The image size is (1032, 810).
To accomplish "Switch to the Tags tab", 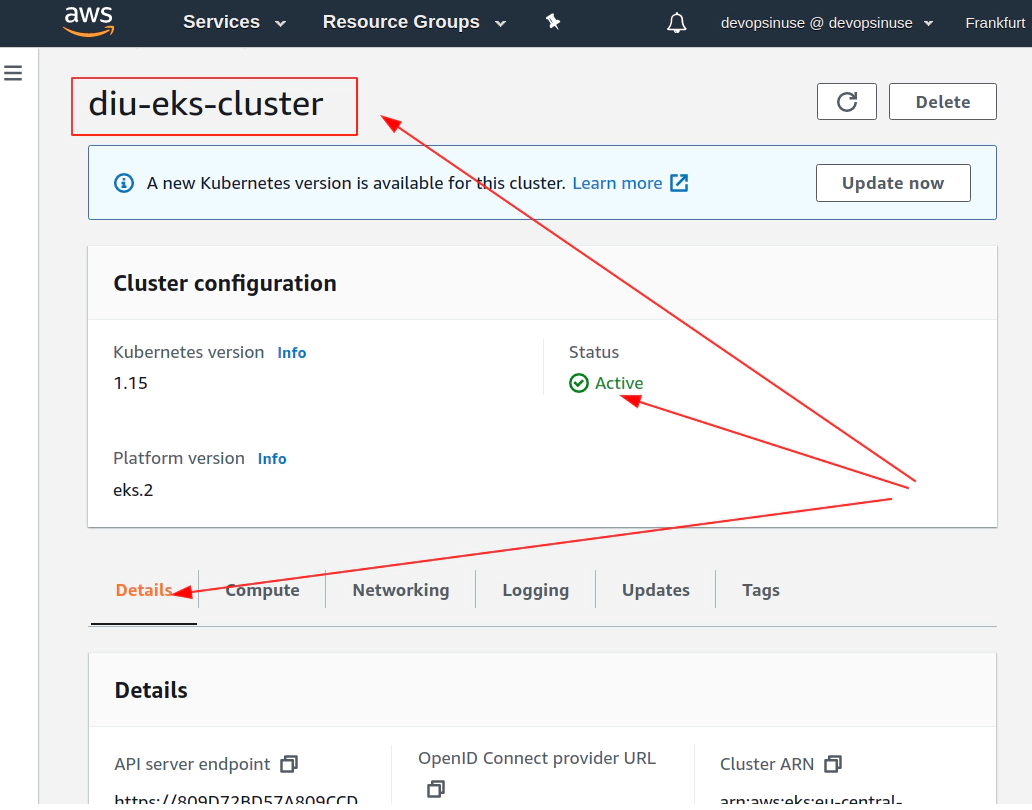I will tap(761, 590).
